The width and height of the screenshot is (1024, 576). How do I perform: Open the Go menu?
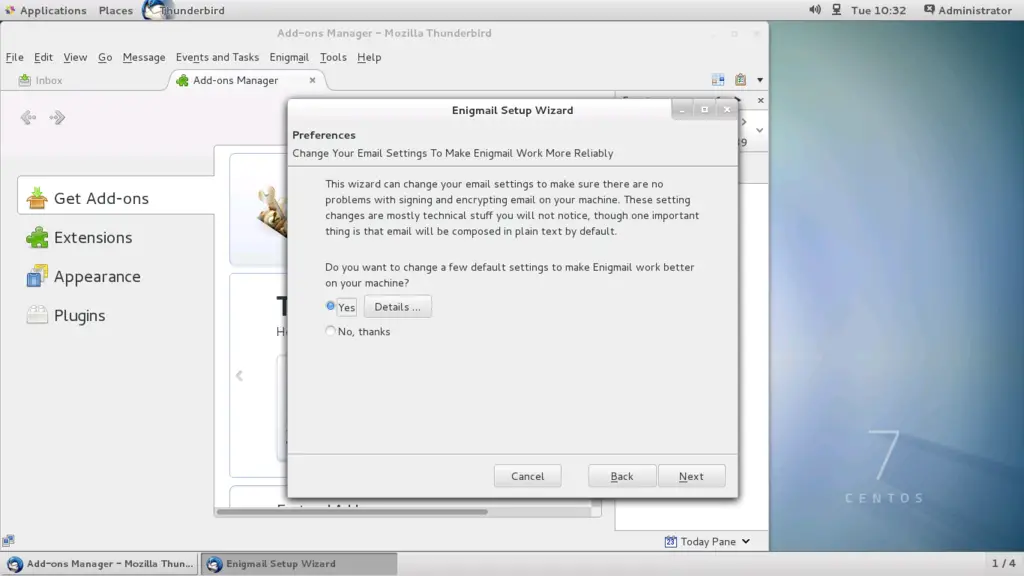(104, 57)
